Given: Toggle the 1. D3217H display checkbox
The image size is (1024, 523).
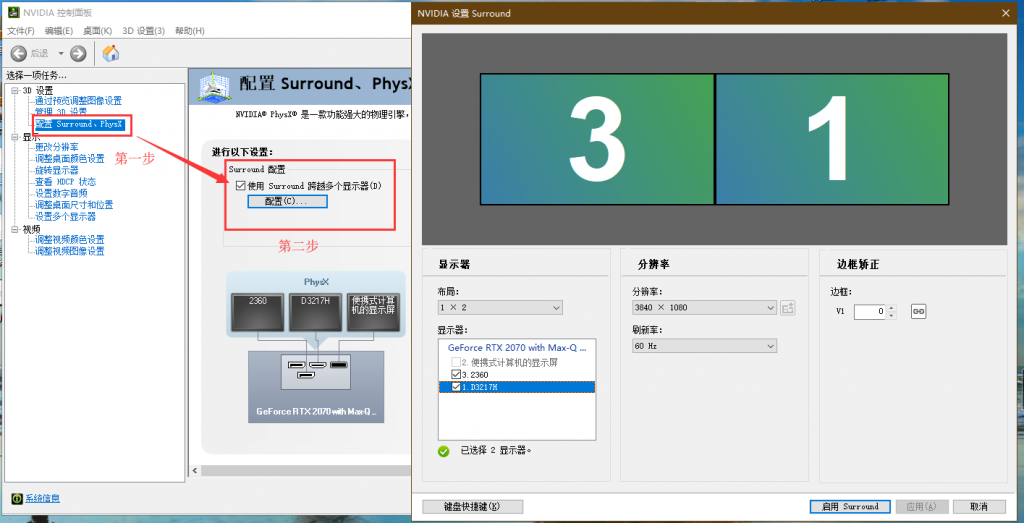Looking at the screenshot, I should 457,387.
